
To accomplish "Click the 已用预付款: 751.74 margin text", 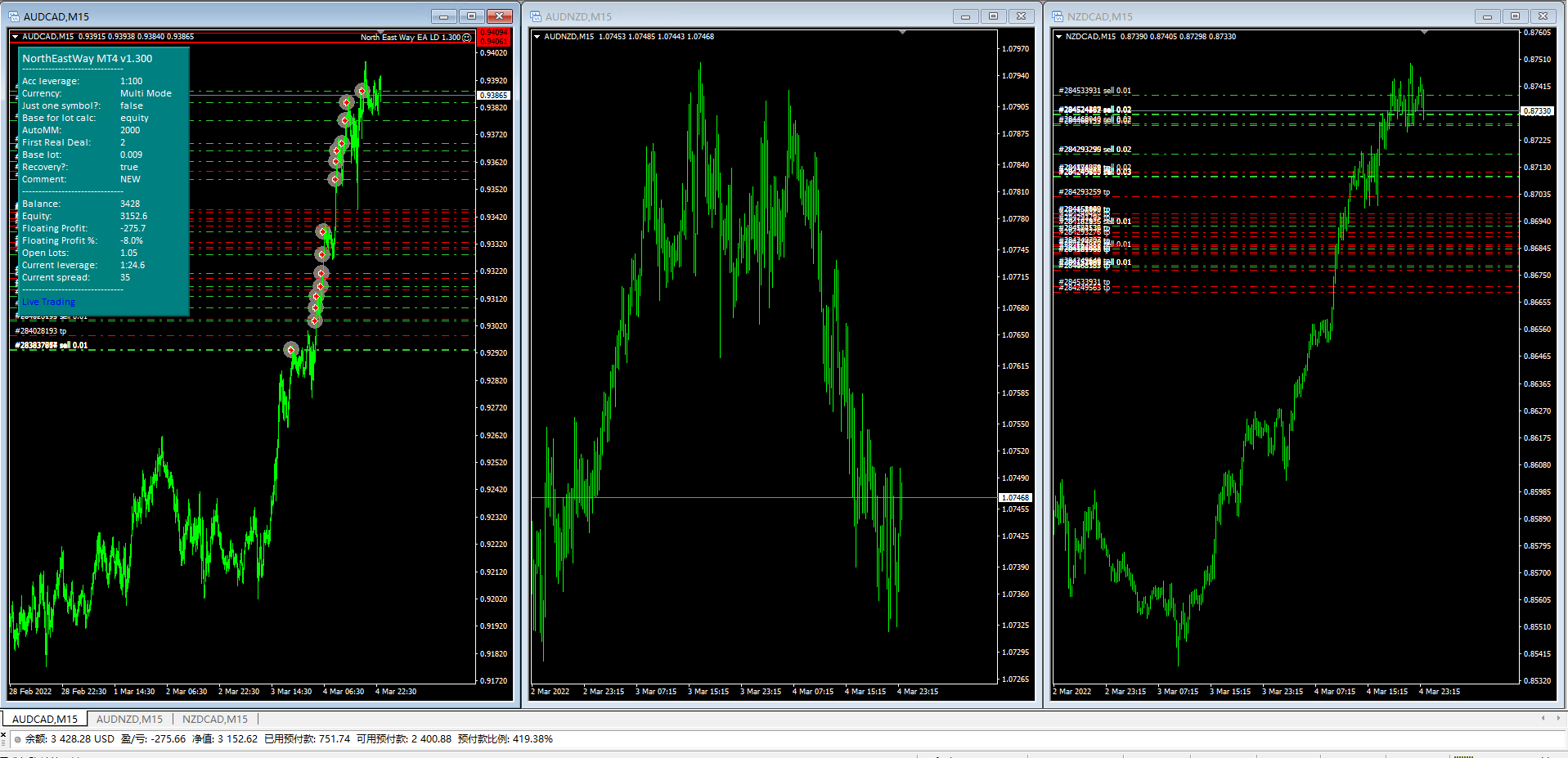I will click(x=308, y=739).
